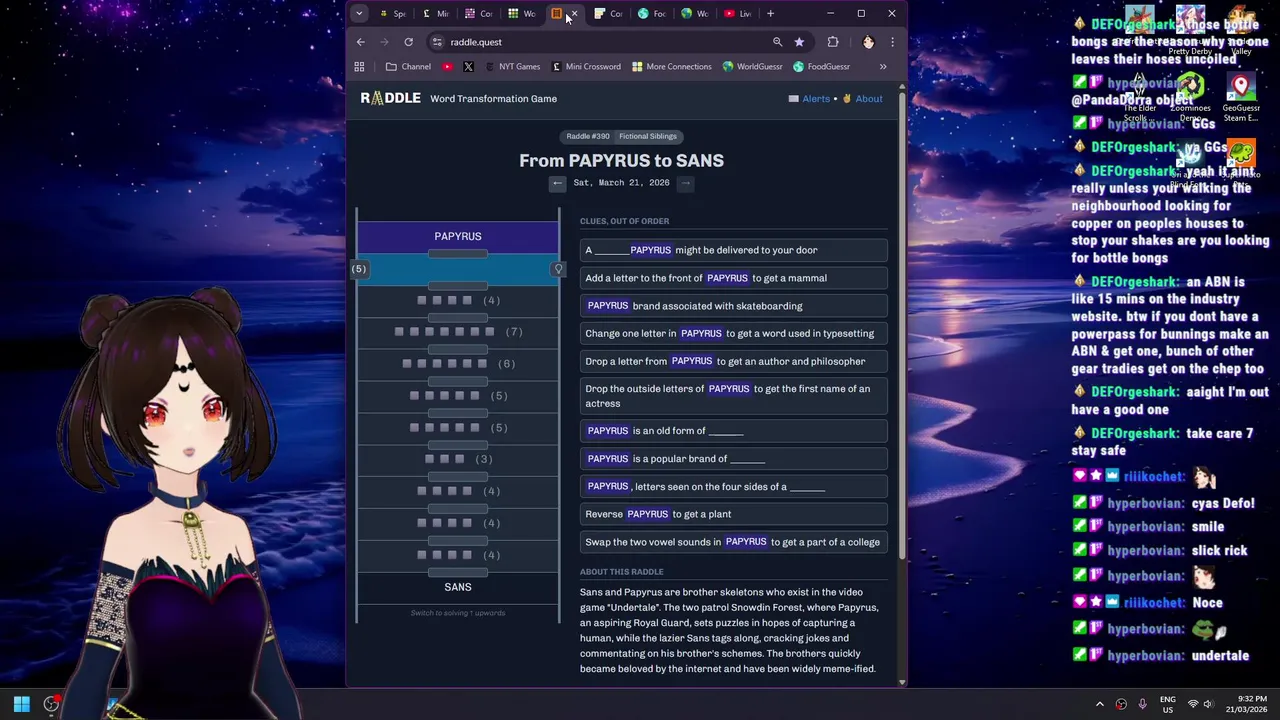Click the Wi-Fi icon in system tray

1192,704
